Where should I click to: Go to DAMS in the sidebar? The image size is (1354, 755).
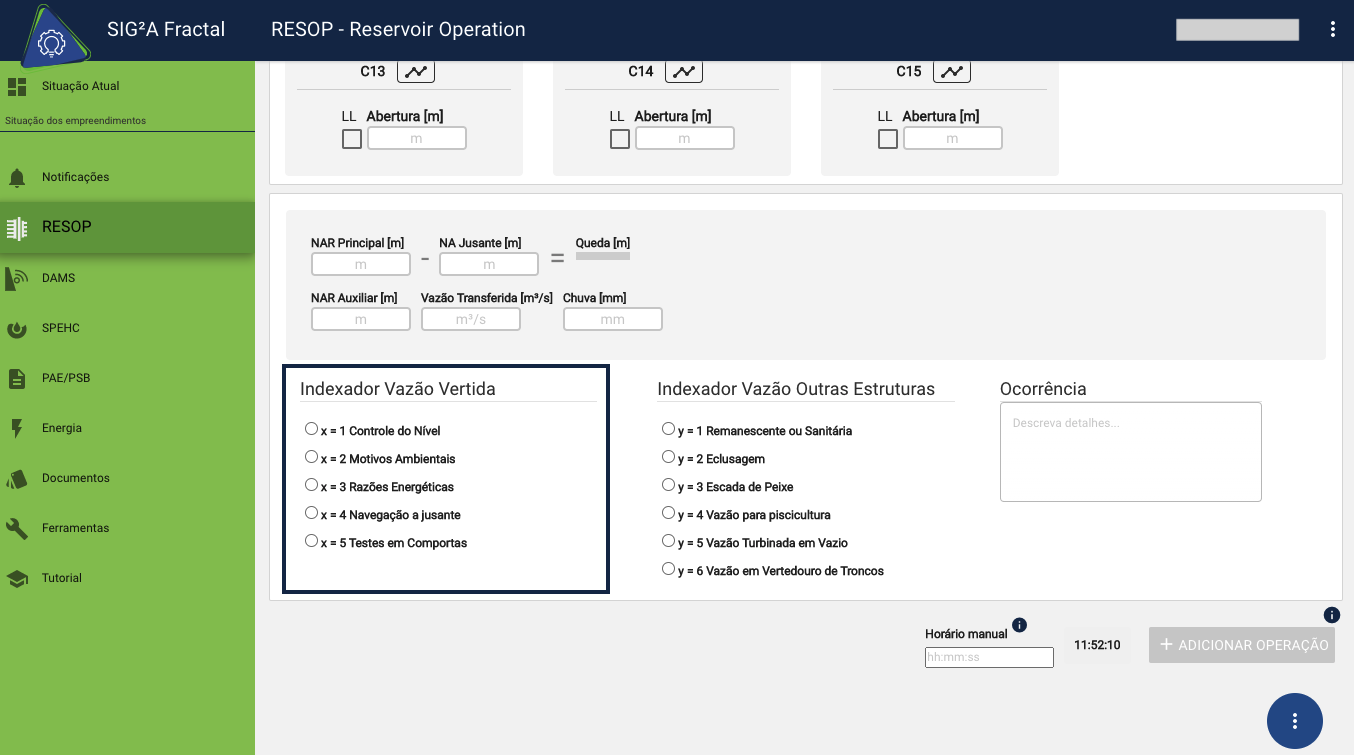click(58, 278)
